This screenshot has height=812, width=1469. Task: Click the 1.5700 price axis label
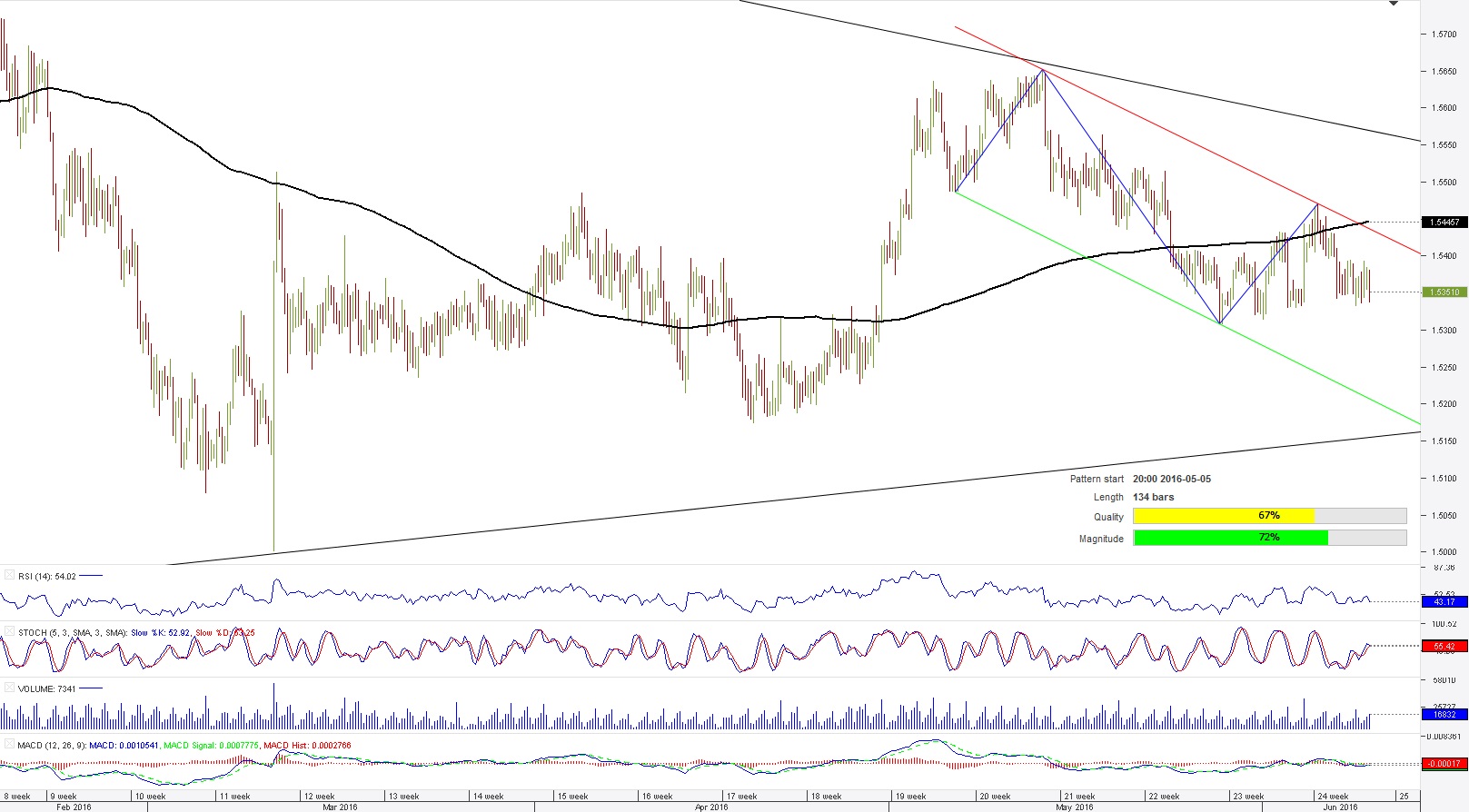click(x=1444, y=35)
